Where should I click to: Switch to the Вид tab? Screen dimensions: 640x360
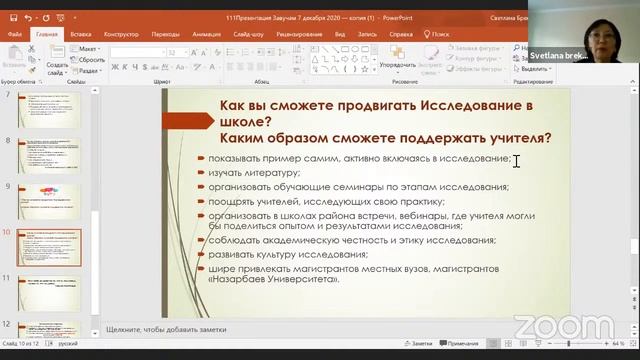340,34
